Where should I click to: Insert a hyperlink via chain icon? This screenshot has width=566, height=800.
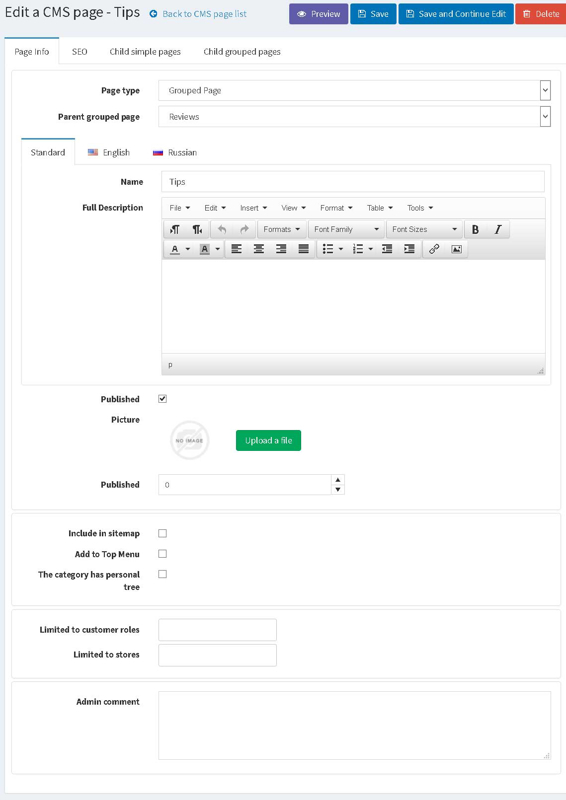click(434, 249)
